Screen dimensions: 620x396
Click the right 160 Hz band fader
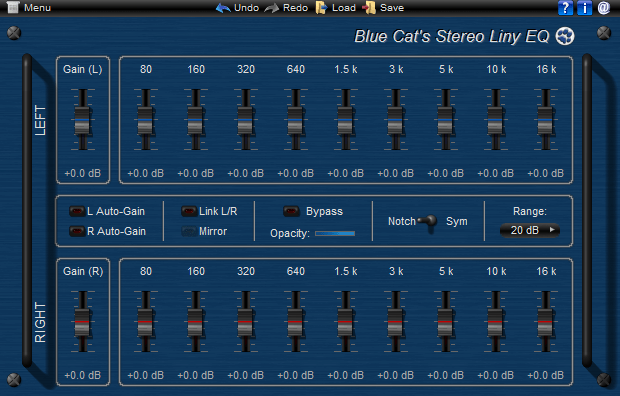(x=195, y=322)
